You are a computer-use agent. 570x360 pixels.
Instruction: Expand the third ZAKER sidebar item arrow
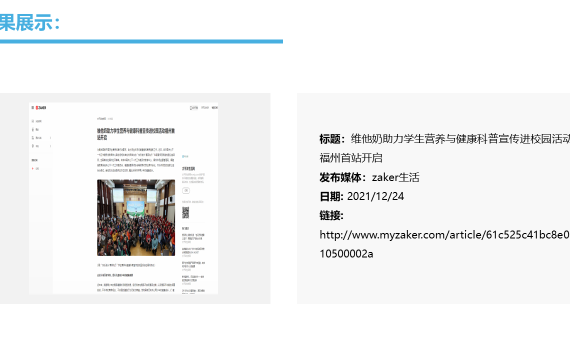point(50,138)
